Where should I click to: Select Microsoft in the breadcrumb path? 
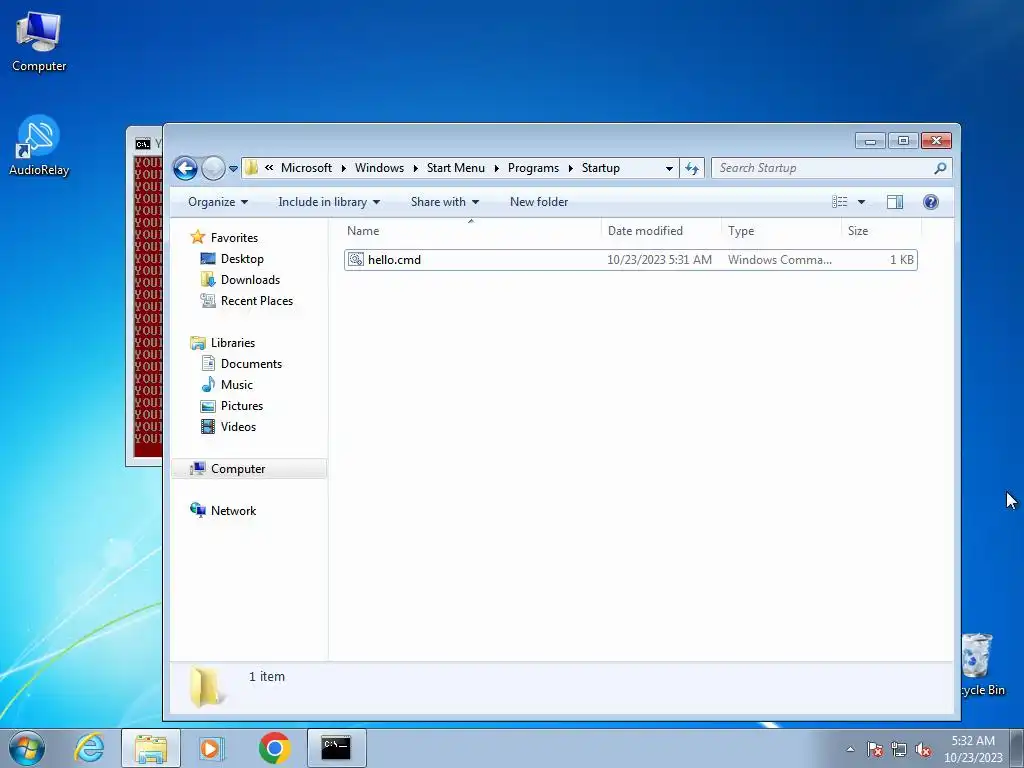pos(306,168)
